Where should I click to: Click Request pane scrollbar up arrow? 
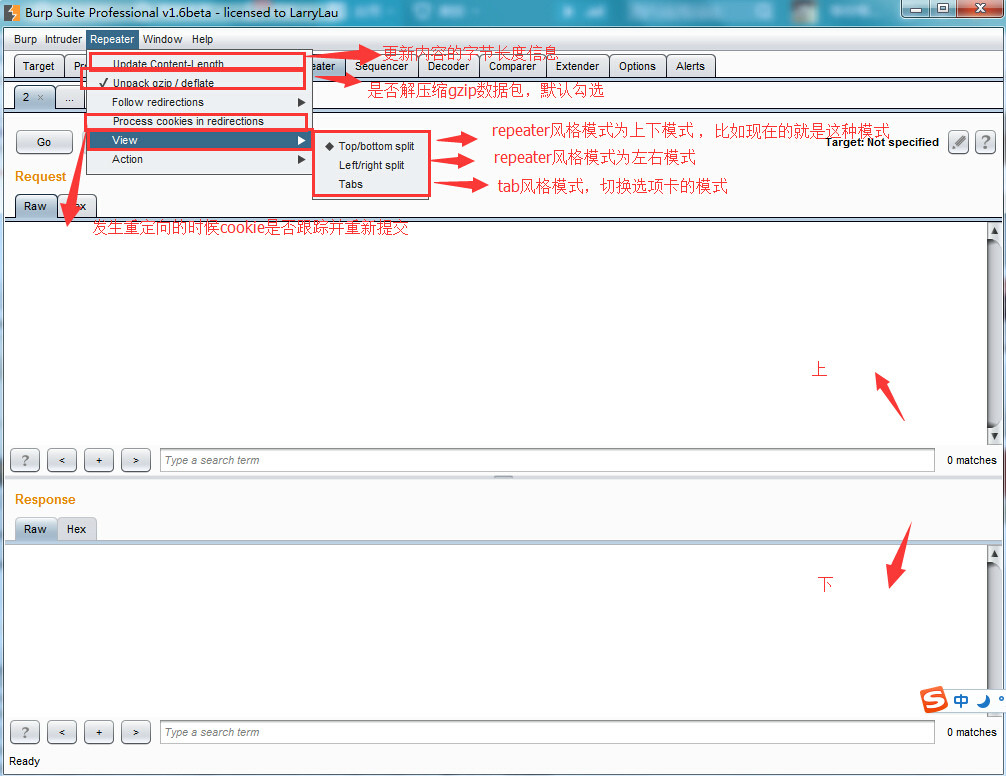[994, 231]
